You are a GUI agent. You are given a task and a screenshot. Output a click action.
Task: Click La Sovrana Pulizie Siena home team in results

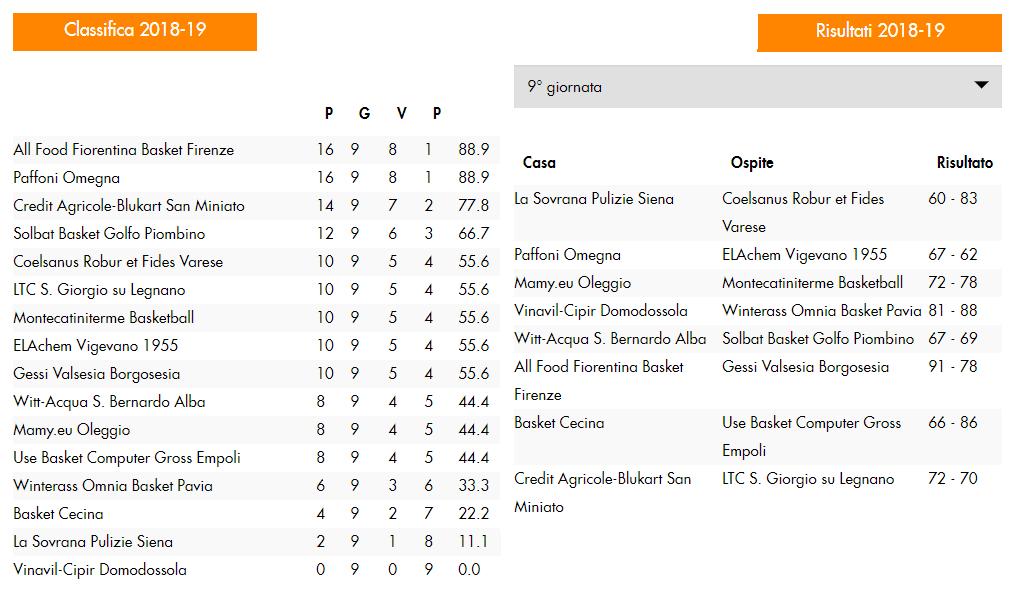pyautogui.click(x=594, y=199)
